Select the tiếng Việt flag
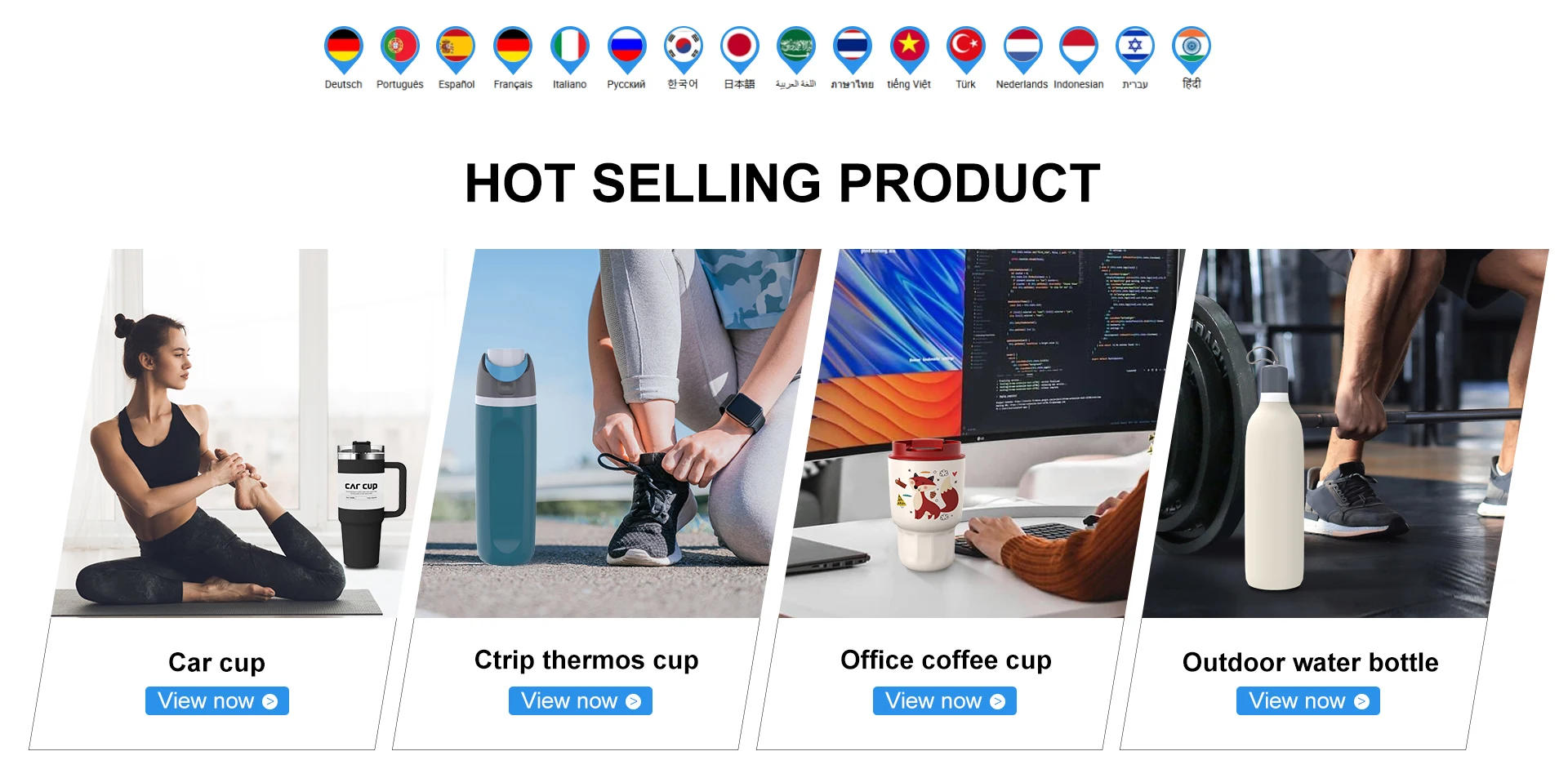 point(909,49)
